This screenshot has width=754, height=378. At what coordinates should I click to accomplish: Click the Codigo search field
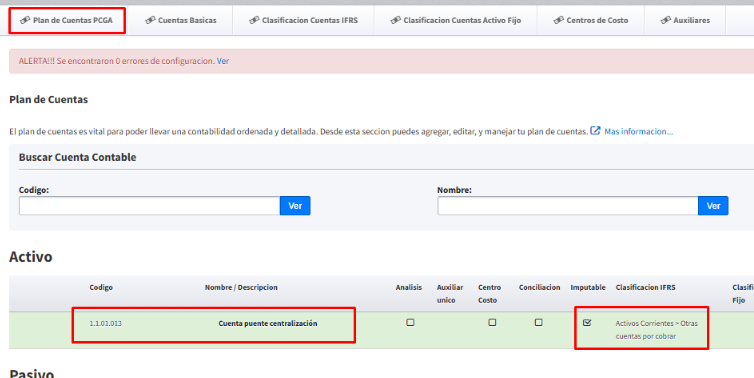150,206
